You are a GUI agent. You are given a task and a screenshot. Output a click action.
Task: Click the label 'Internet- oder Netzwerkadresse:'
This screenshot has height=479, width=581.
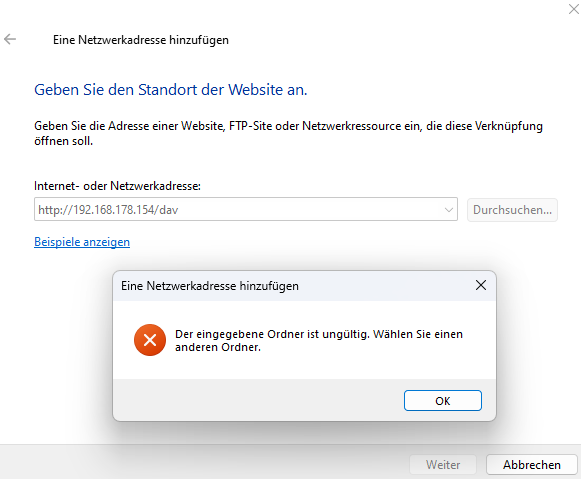[x=117, y=186]
